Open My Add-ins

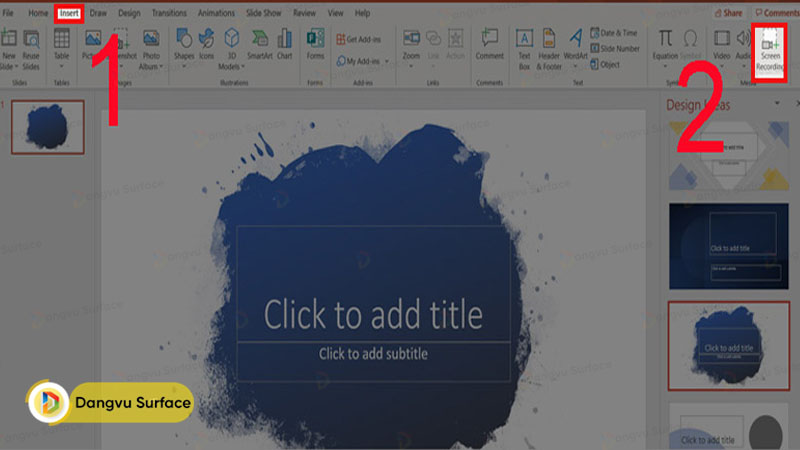pyautogui.click(x=358, y=61)
